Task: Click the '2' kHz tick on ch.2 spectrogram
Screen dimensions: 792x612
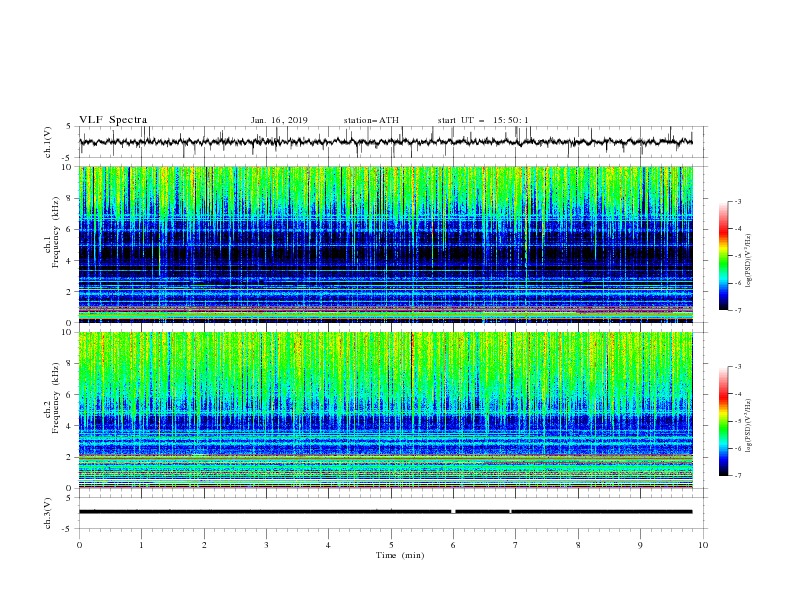Action: [70, 457]
